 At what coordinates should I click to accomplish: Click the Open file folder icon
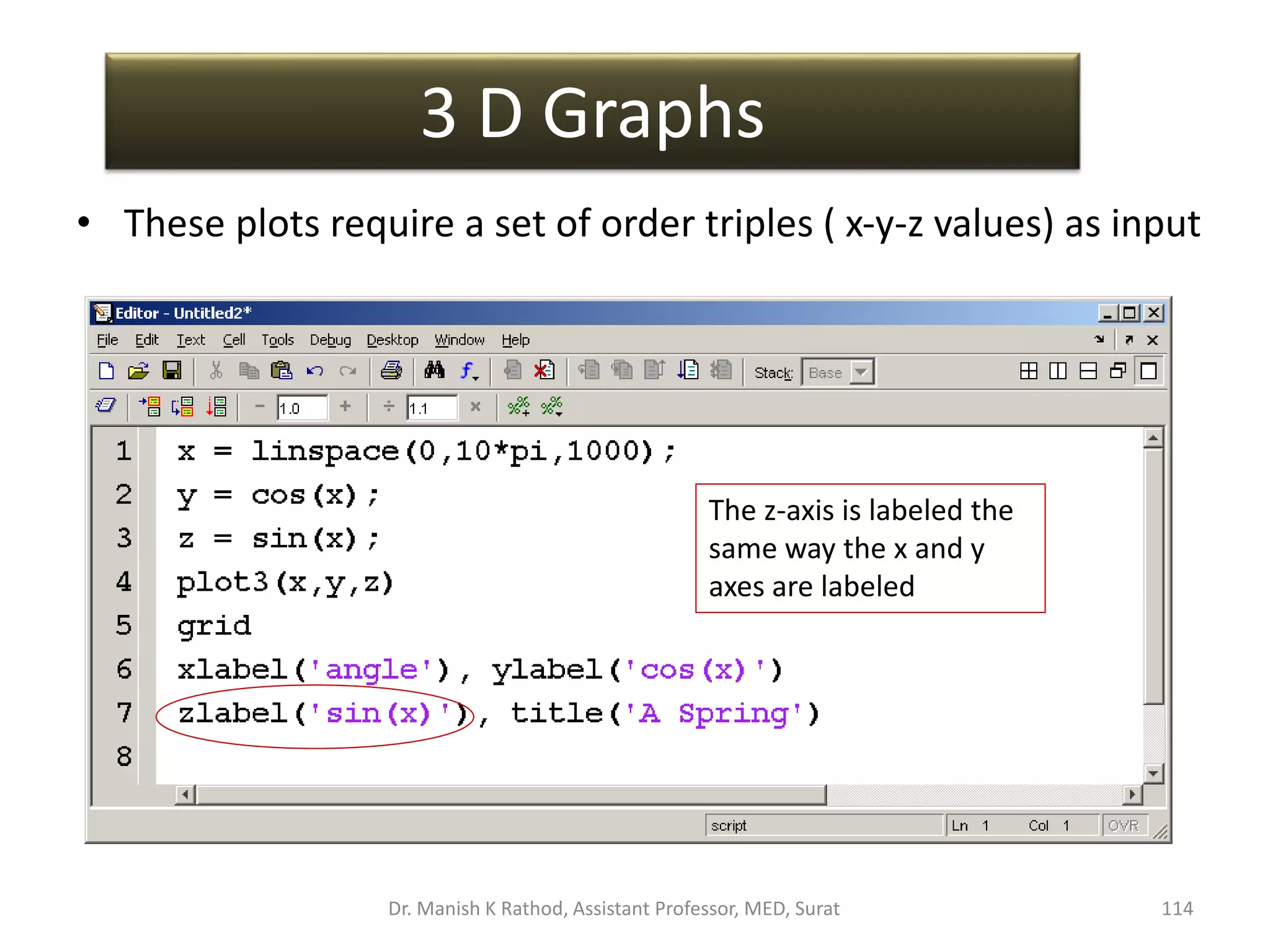pos(138,371)
